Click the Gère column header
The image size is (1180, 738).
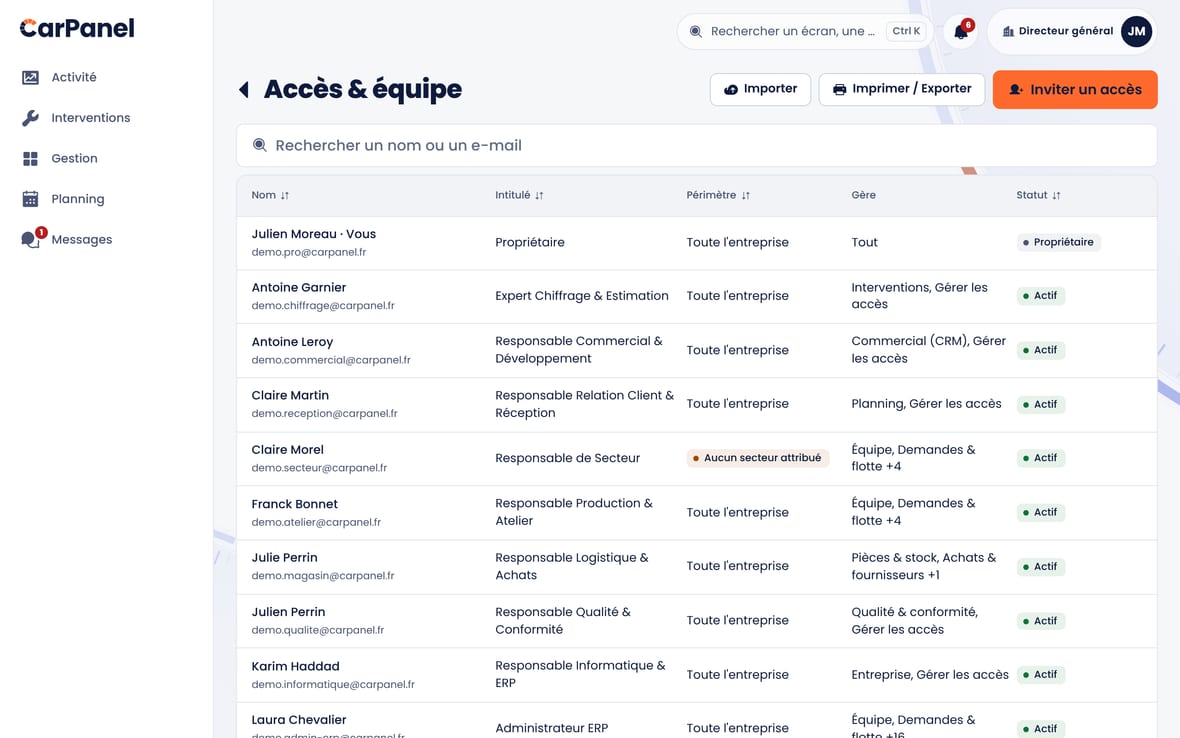[863, 196]
